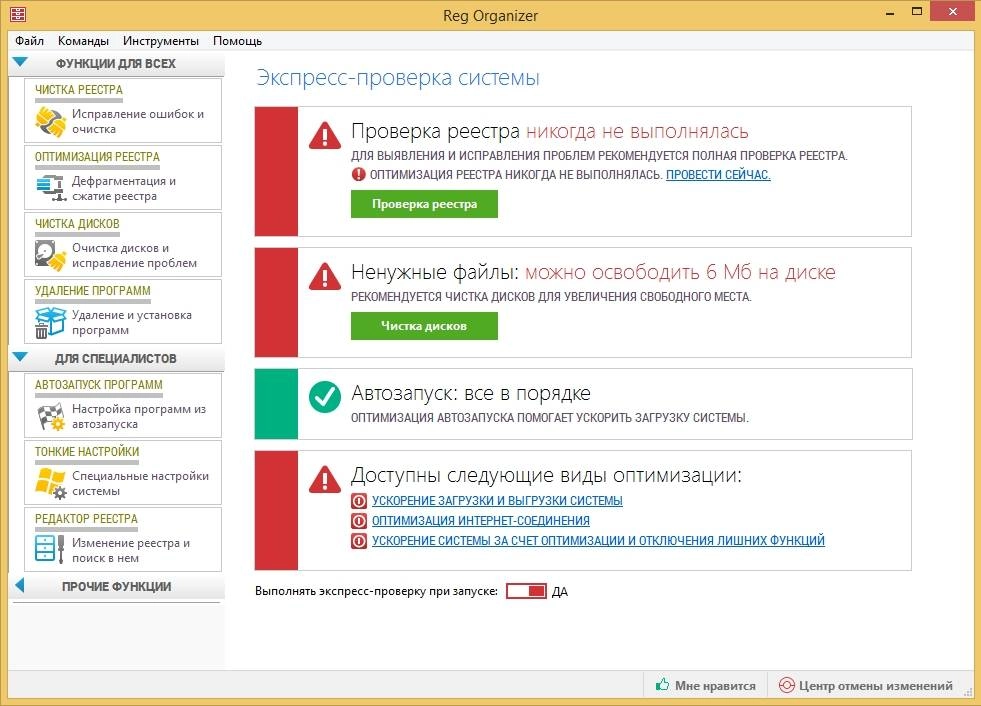
Task: Click the registry editor icon
Action: pos(51,549)
